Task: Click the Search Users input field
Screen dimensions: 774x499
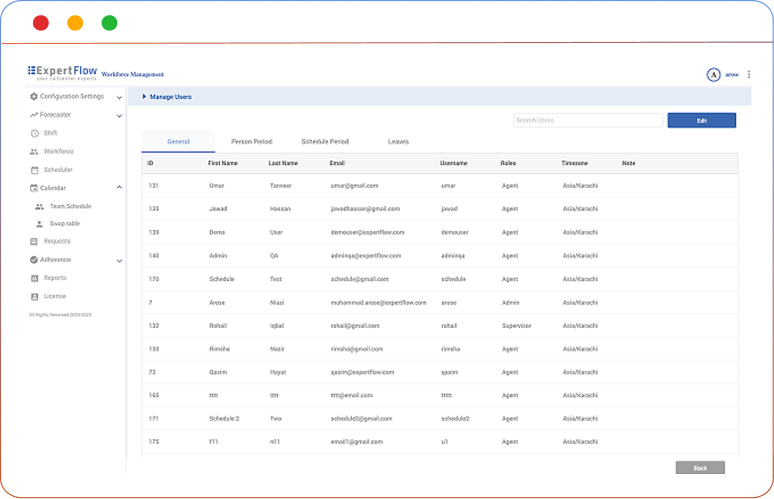Action: (x=587, y=120)
